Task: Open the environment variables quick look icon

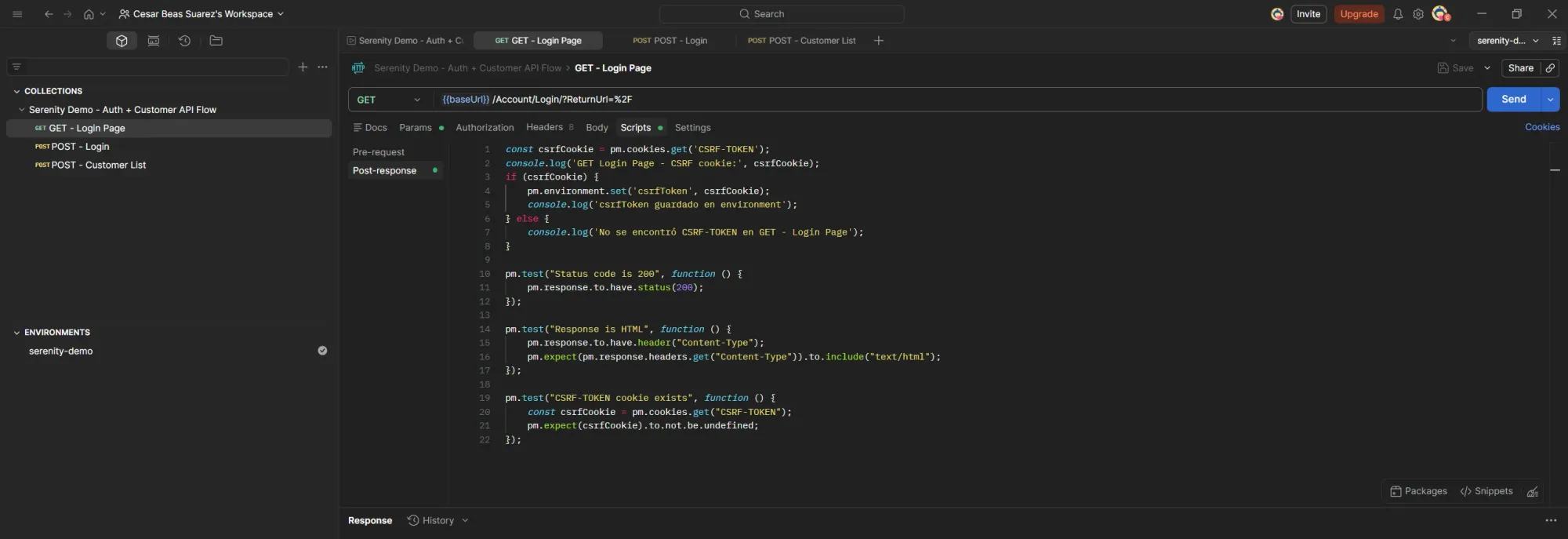Action: pyautogui.click(x=1556, y=41)
